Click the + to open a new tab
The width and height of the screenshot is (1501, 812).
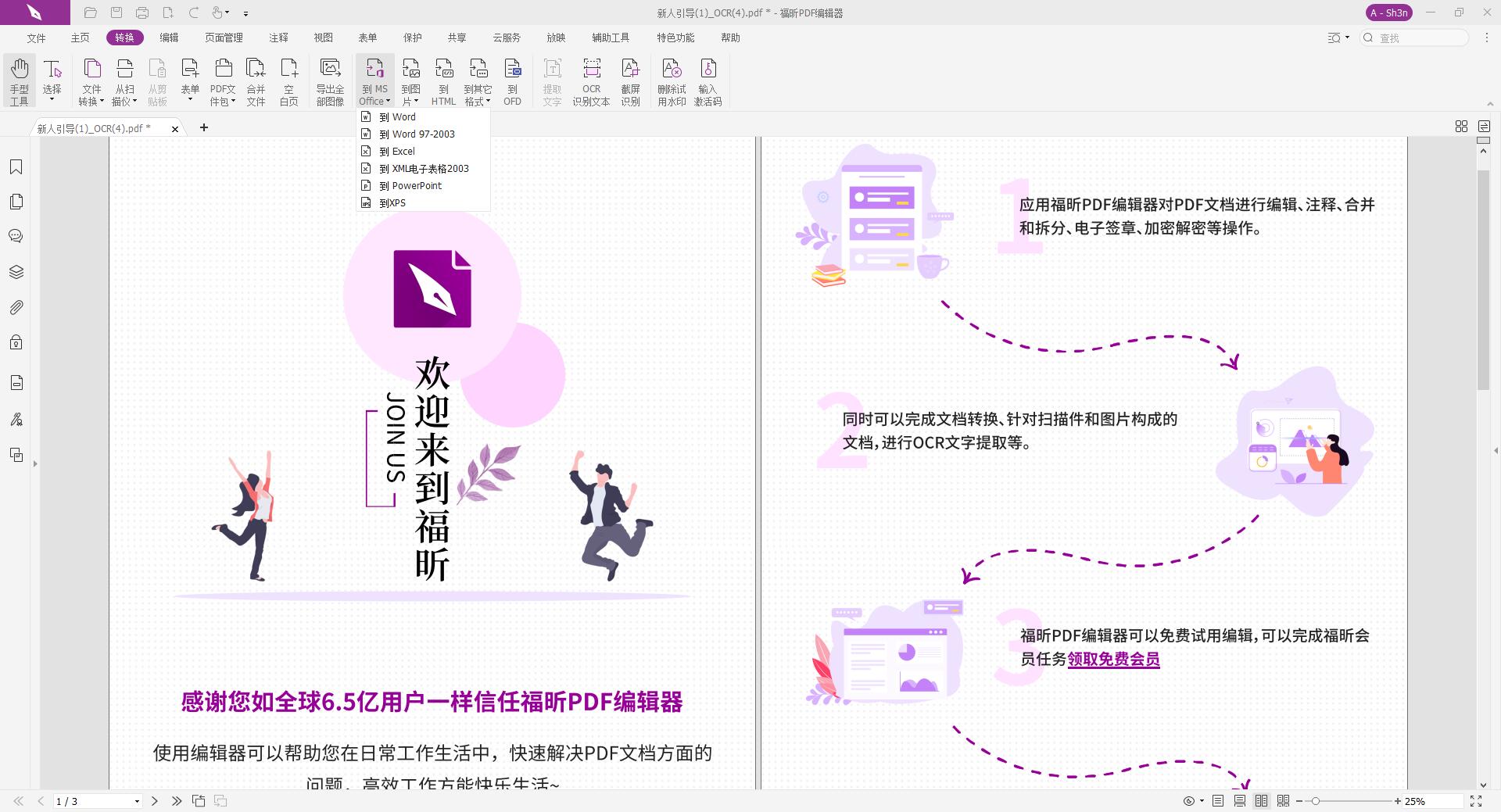[x=204, y=127]
